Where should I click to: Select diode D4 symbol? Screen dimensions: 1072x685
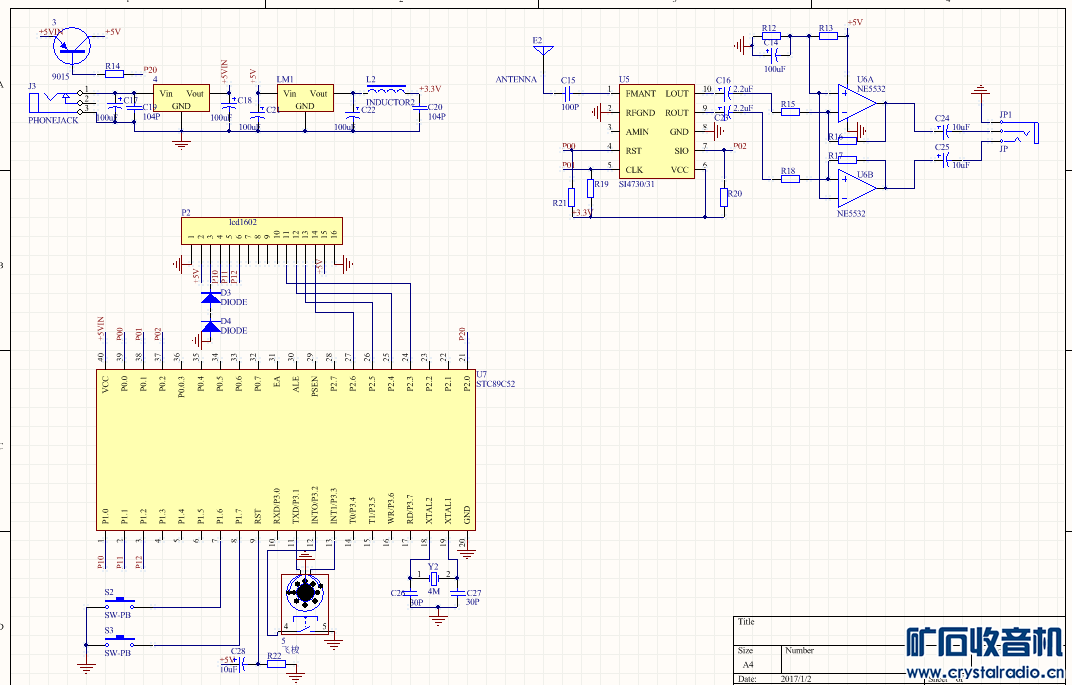tap(211, 326)
